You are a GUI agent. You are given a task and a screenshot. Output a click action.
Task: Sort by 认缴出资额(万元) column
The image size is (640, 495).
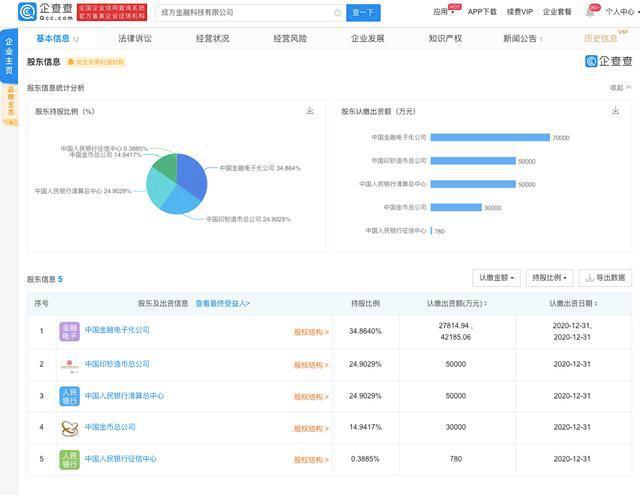tap(457, 304)
